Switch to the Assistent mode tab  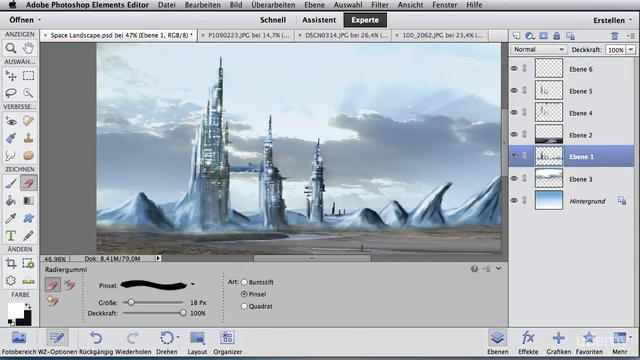319,20
